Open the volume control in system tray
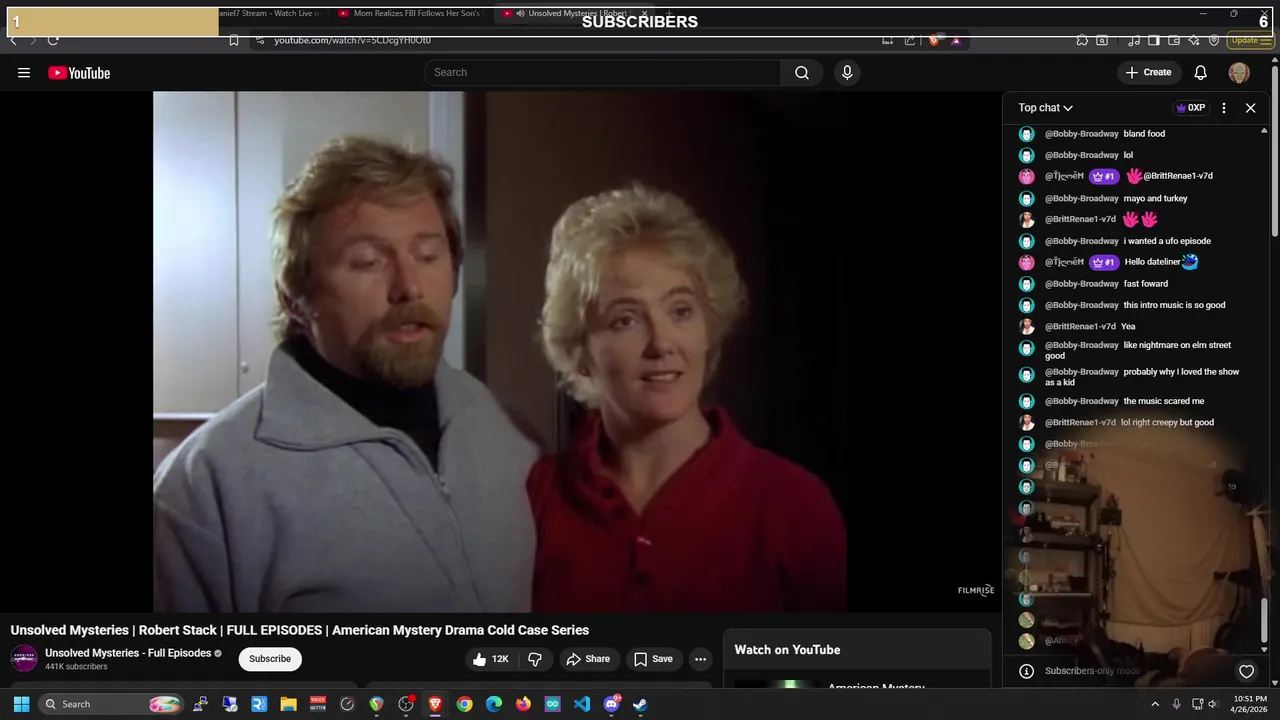Screen dimensions: 1280x720 pyautogui.click(x=1213, y=704)
